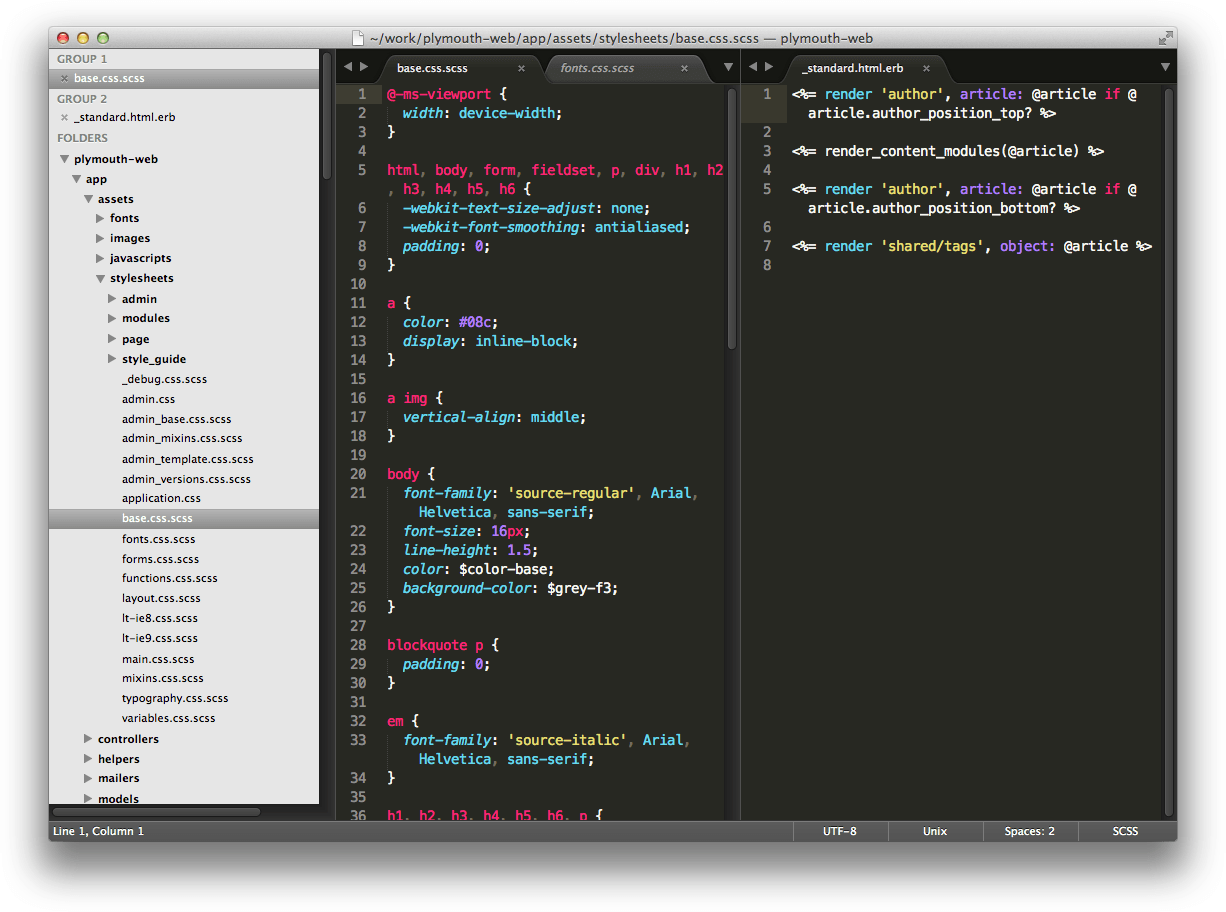
Task: Switch the UTF-8 encoding setting
Action: [839, 831]
